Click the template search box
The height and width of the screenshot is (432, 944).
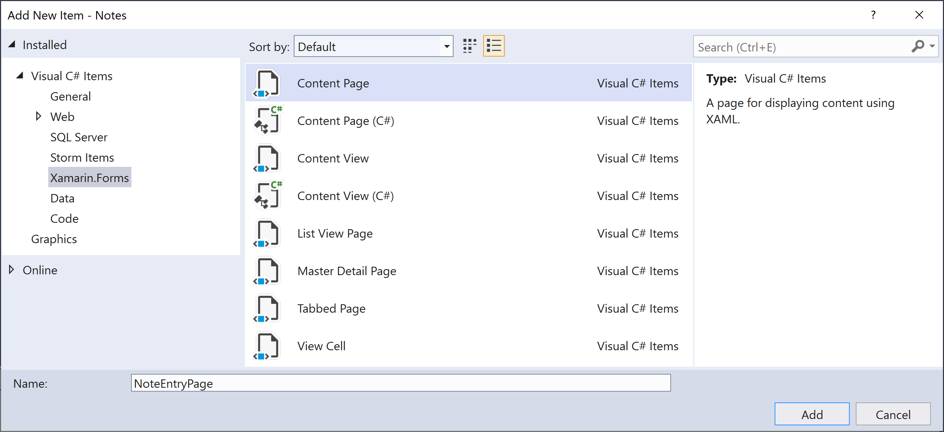coord(802,47)
